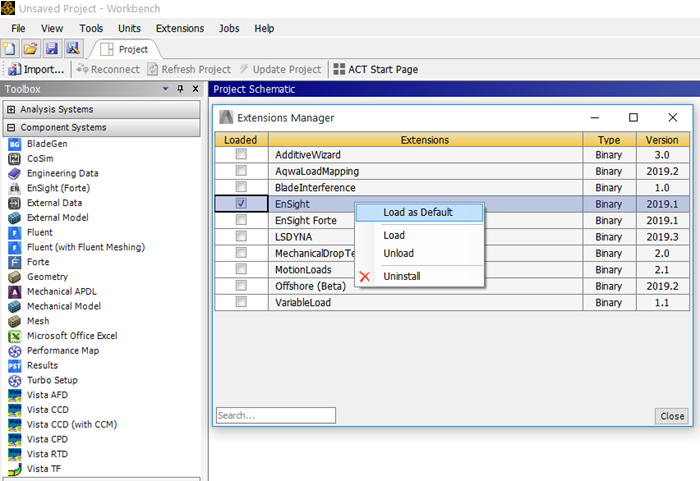Check the AdditiveWizard loaded checkbox
The image size is (700, 481).
click(241, 155)
